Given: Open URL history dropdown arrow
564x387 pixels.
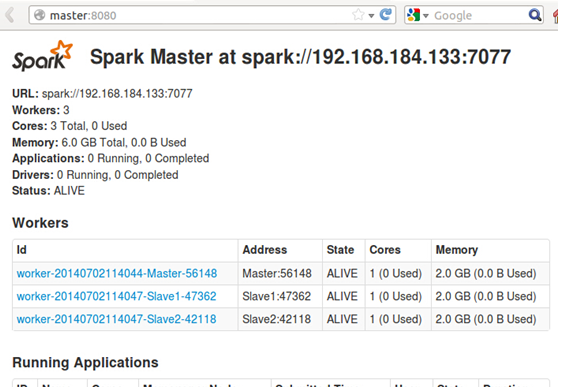Looking at the screenshot, I should click(371, 16).
